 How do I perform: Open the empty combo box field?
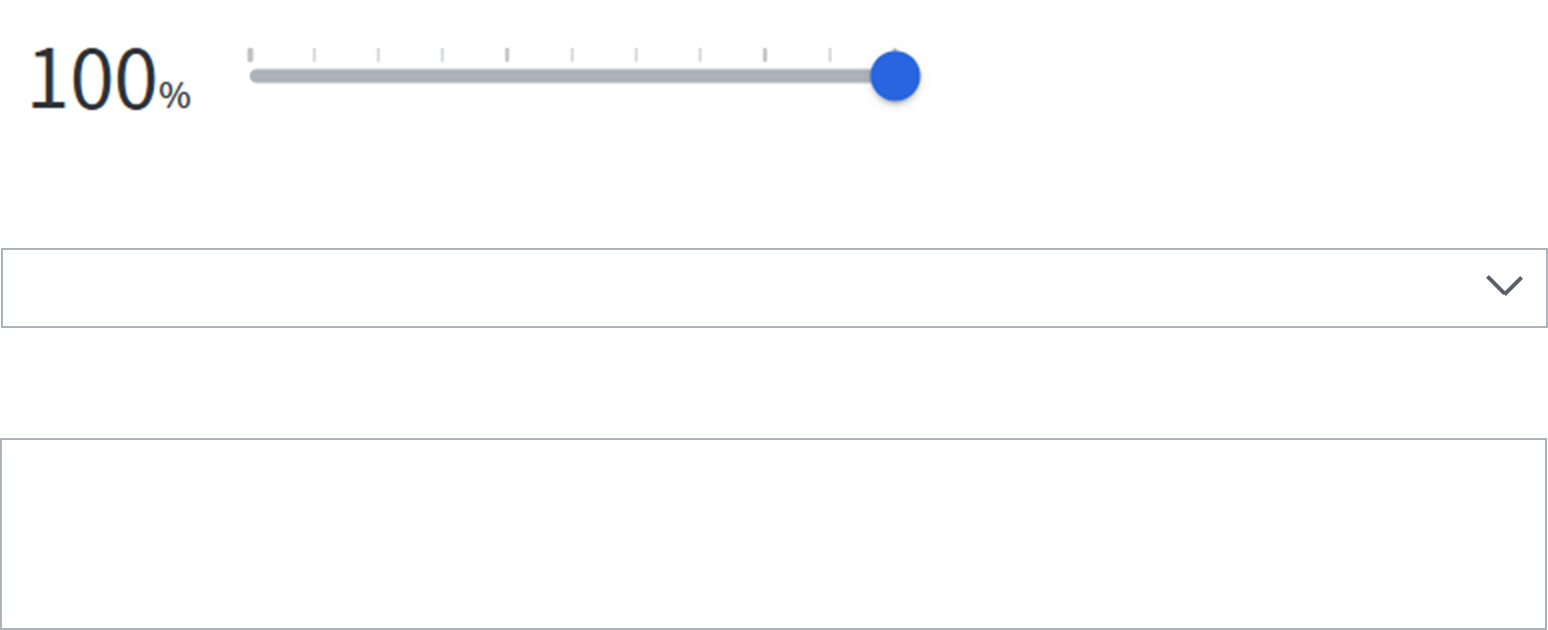click(740, 288)
